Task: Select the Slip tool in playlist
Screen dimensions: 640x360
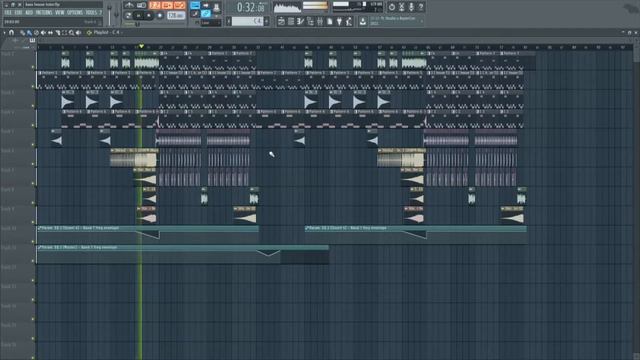Action: point(50,33)
